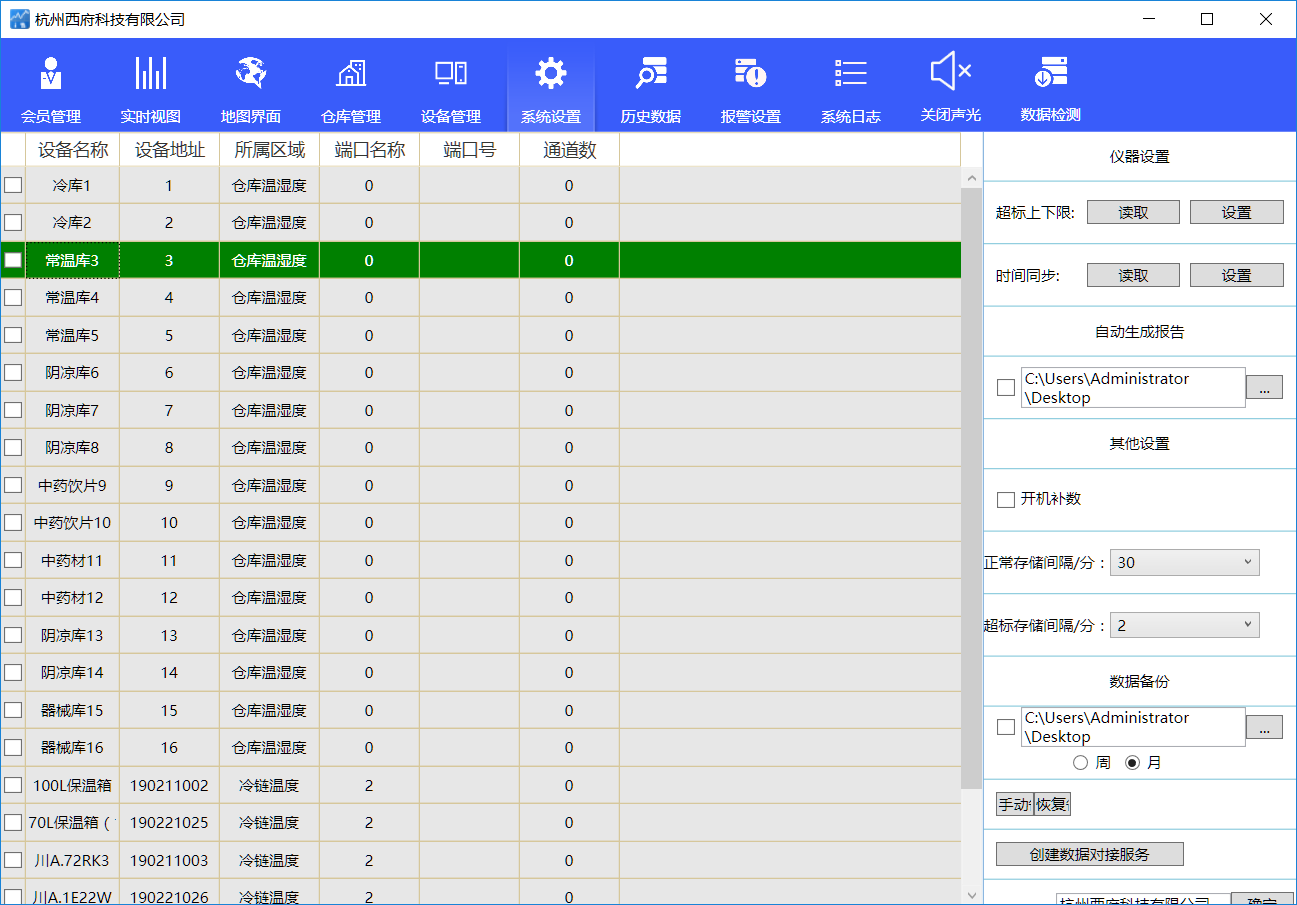Viewport: 1297px width, 905px height.
Task: Browse report path with ... button
Action: pyautogui.click(x=1264, y=388)
